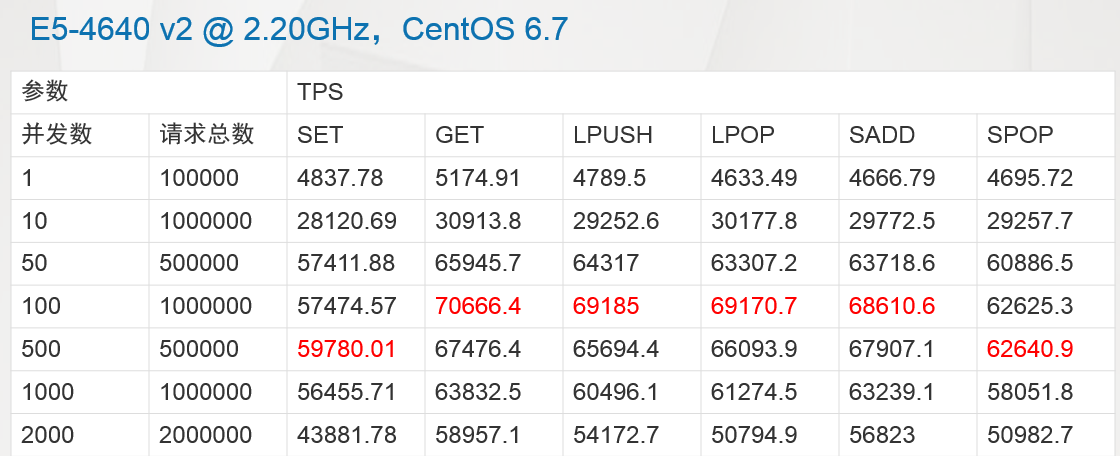Select the red 62640.9 SPOP value
The image size is (1120, 456).
pos(1030,349)
